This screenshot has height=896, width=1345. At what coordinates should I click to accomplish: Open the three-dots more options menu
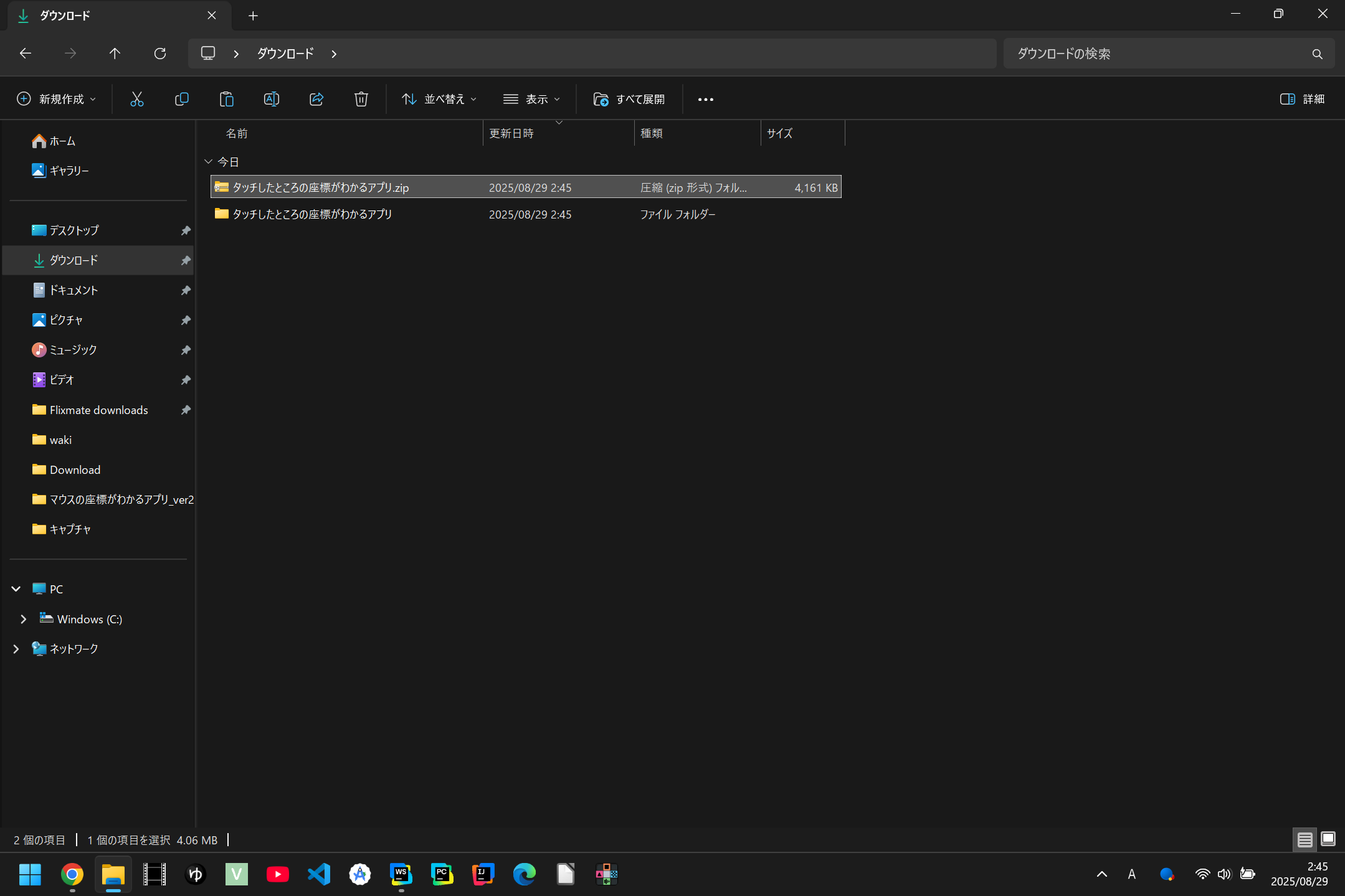tap(705, 99)
